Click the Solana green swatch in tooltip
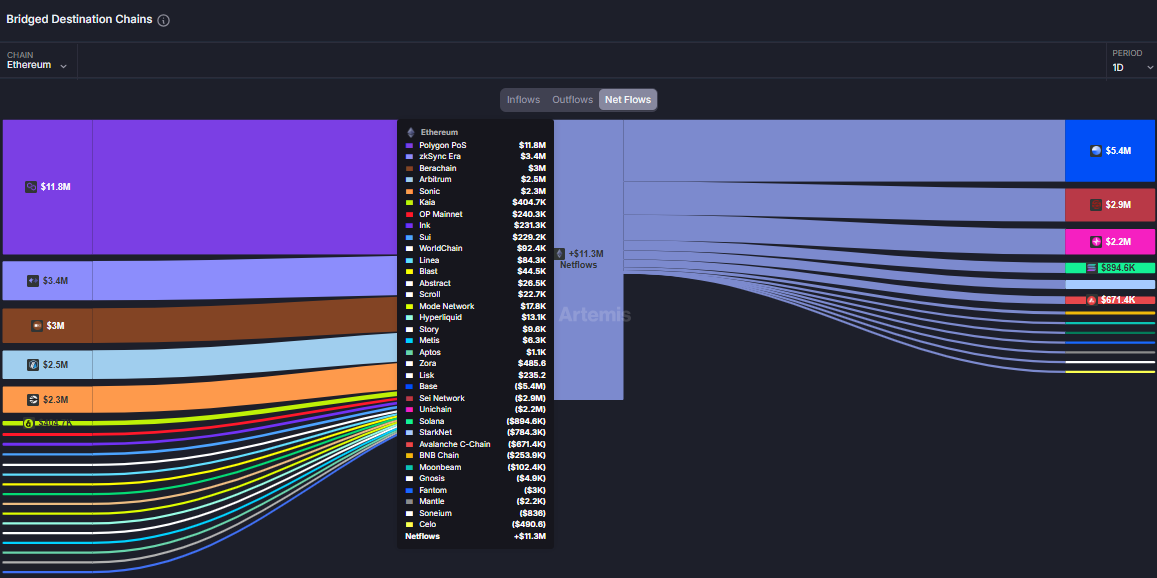The width and height of the screenshot is (1157, 578). [409, 421]
